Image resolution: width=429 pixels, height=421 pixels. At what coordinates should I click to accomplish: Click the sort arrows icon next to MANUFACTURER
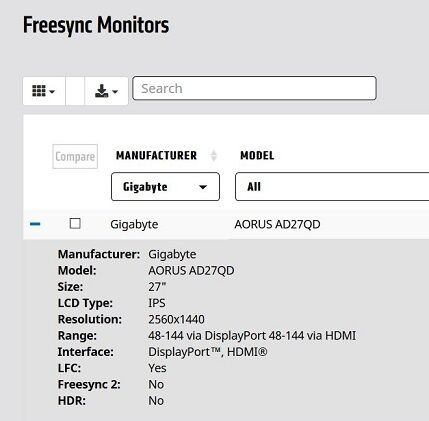pos(214,156)
